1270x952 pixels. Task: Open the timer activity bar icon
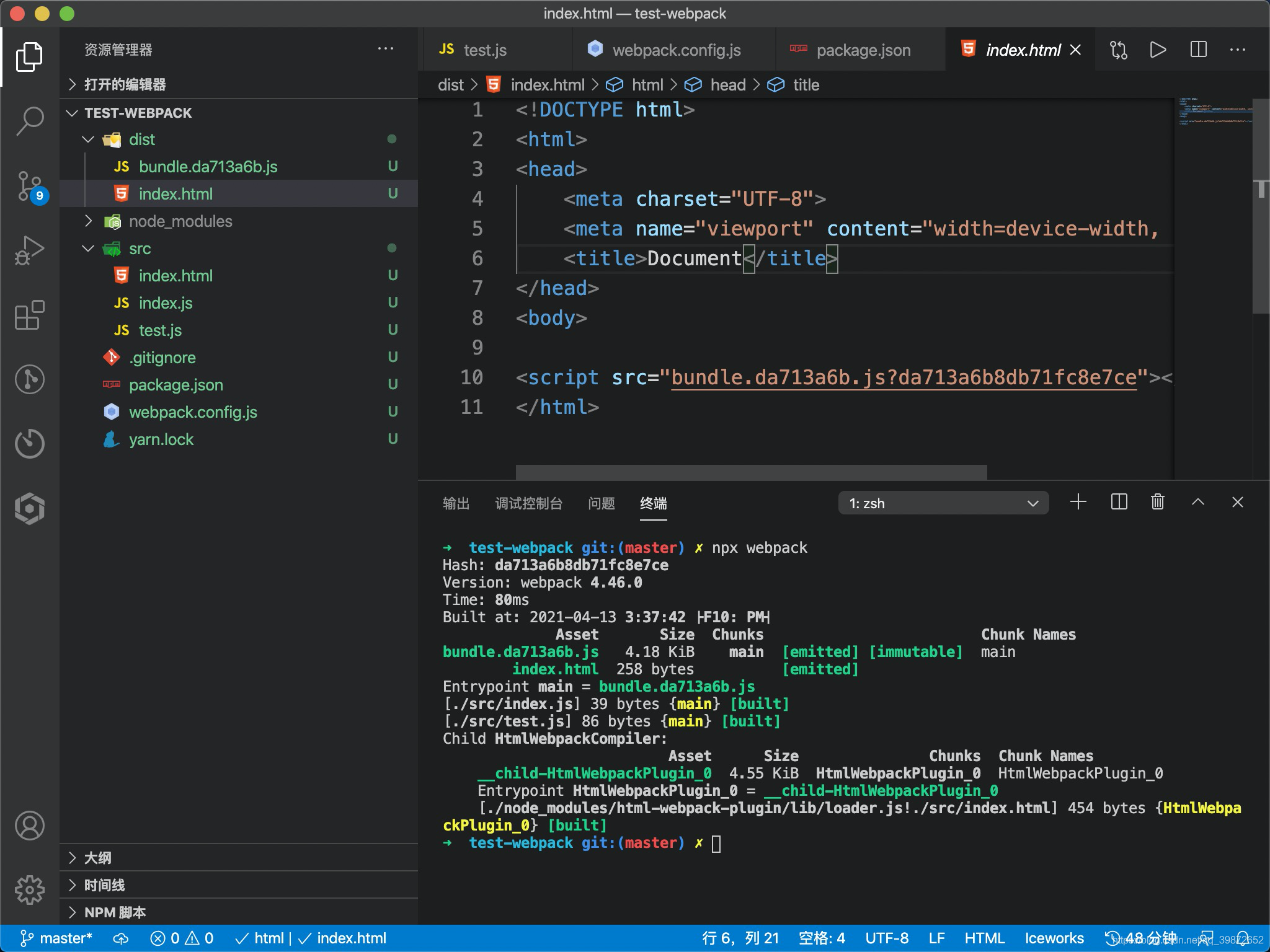pyautogui.click(x=29, y=443)
